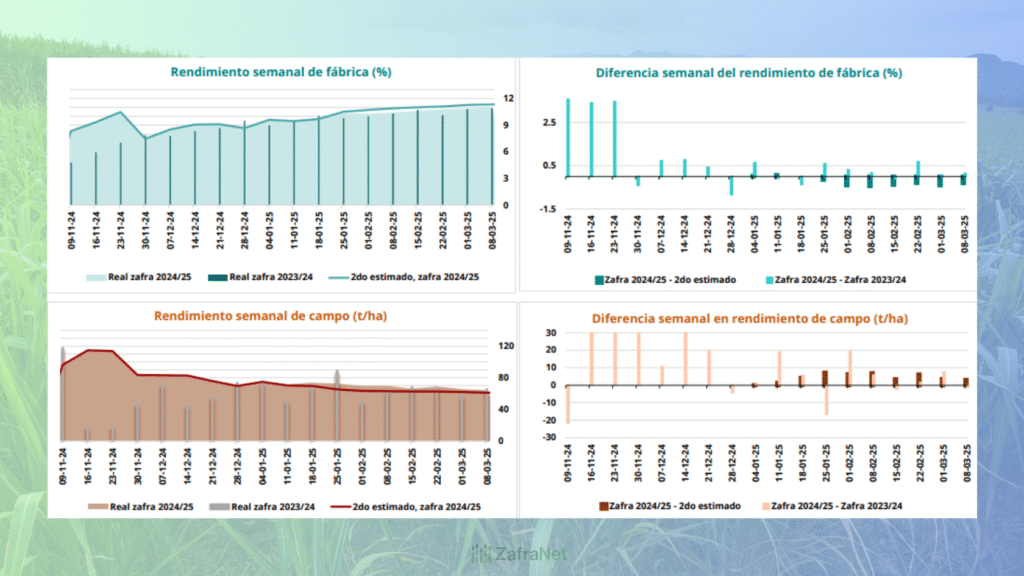Click the 120 axis label on field yield chart

point(506,346)
